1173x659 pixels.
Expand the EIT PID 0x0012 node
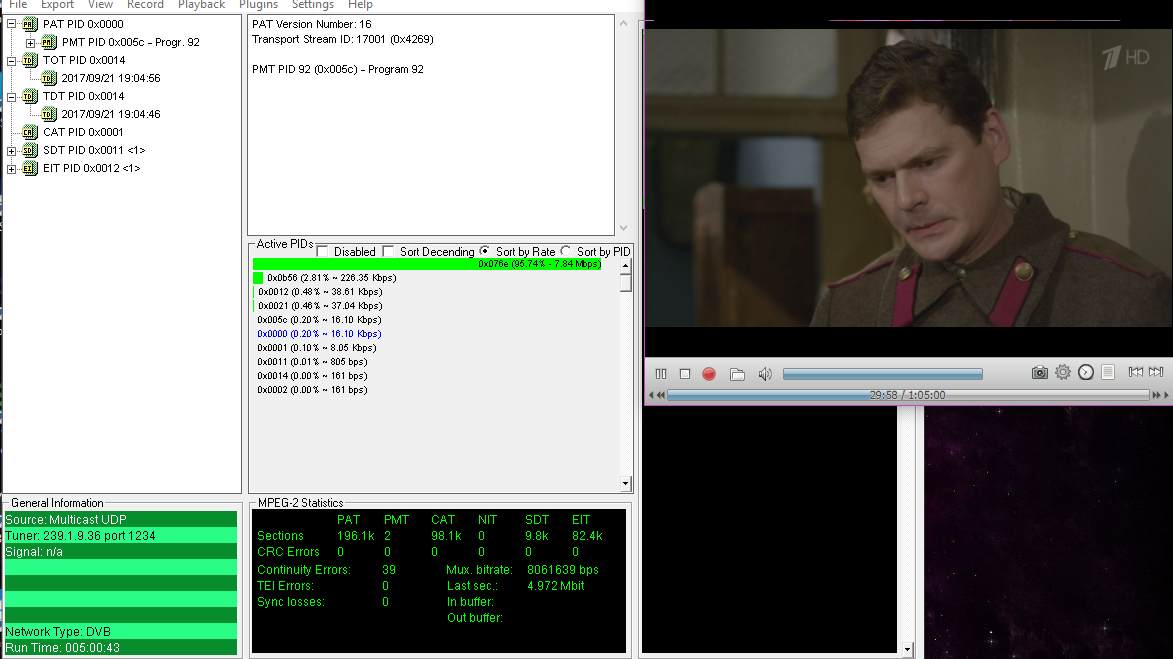tap(11, 169)
